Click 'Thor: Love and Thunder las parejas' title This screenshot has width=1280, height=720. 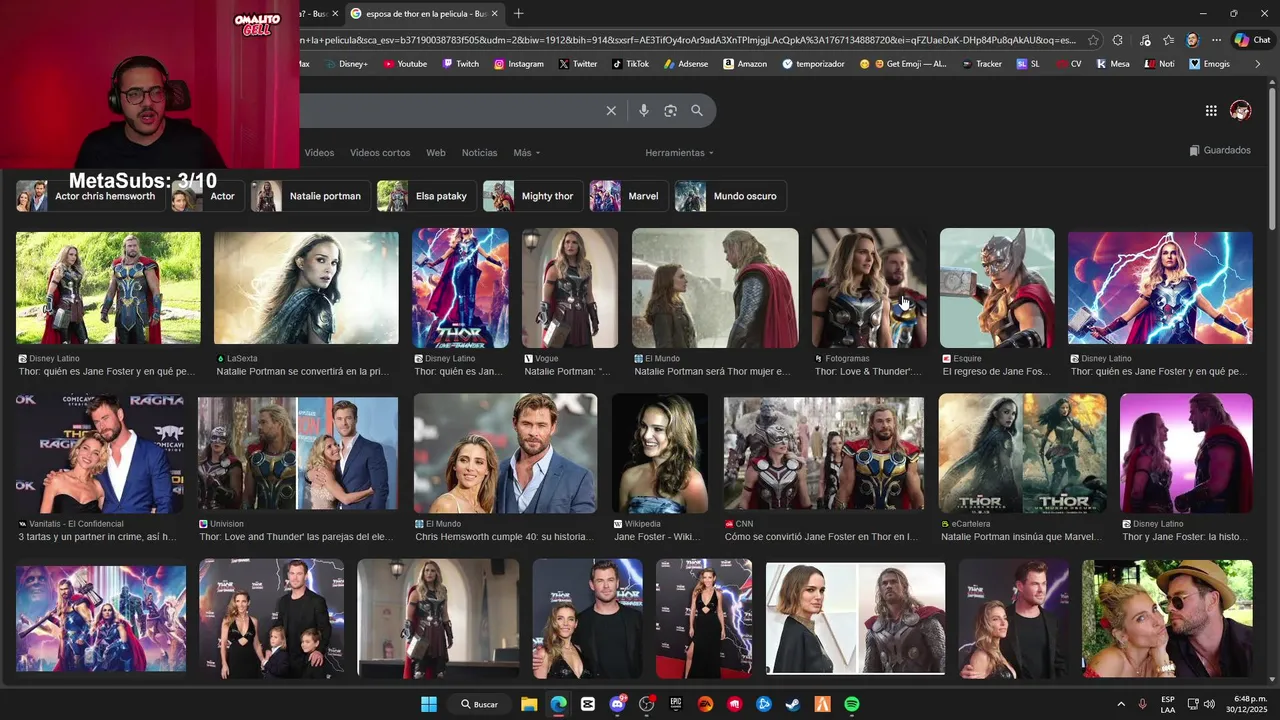point(297,537)
